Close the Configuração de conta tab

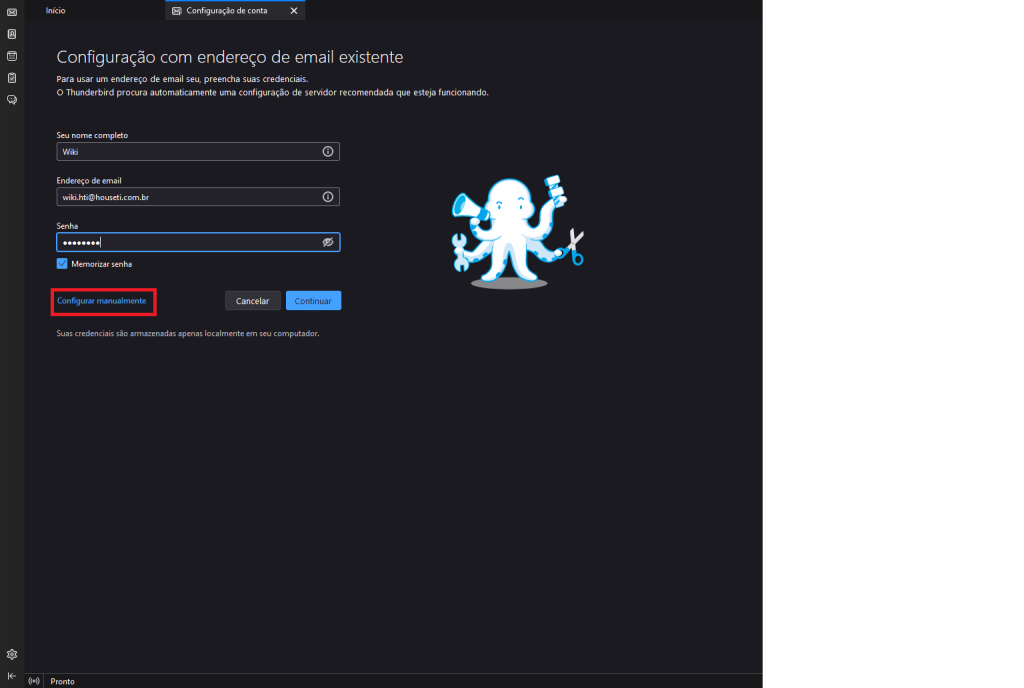tap(294, 10)
